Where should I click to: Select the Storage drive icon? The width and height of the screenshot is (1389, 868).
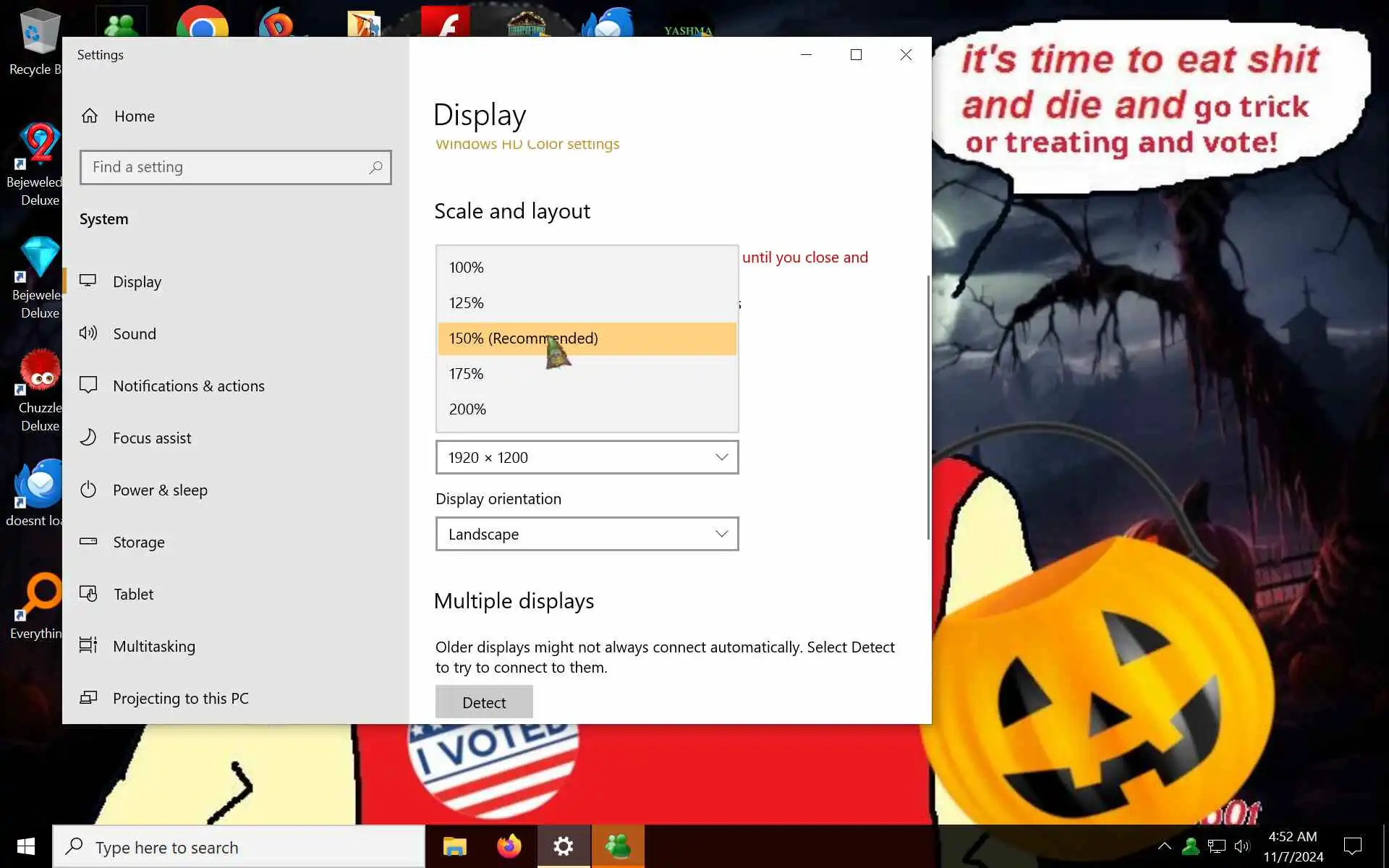[x=88, y=542]
